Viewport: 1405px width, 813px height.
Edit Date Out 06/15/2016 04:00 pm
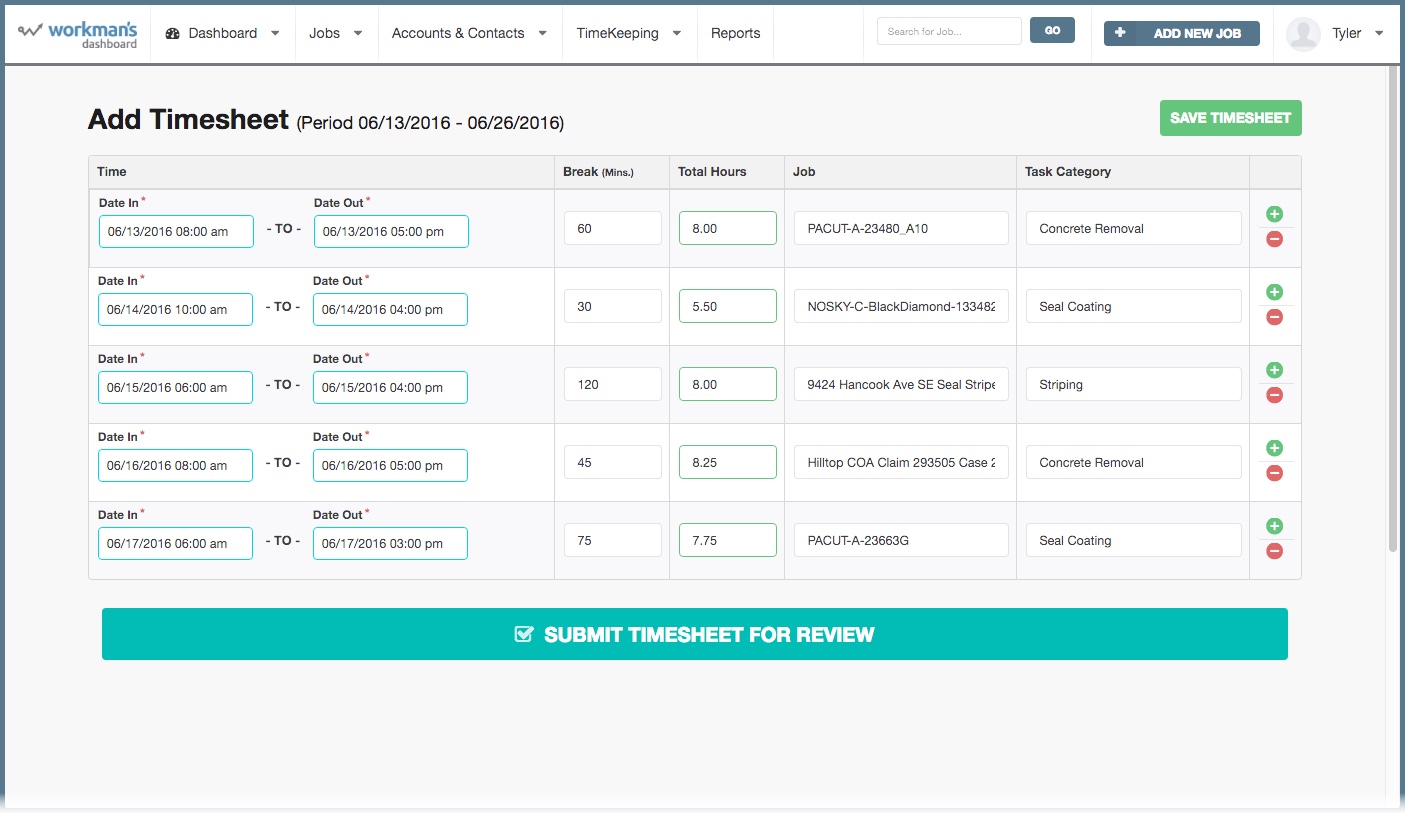[x=390, y=387]
